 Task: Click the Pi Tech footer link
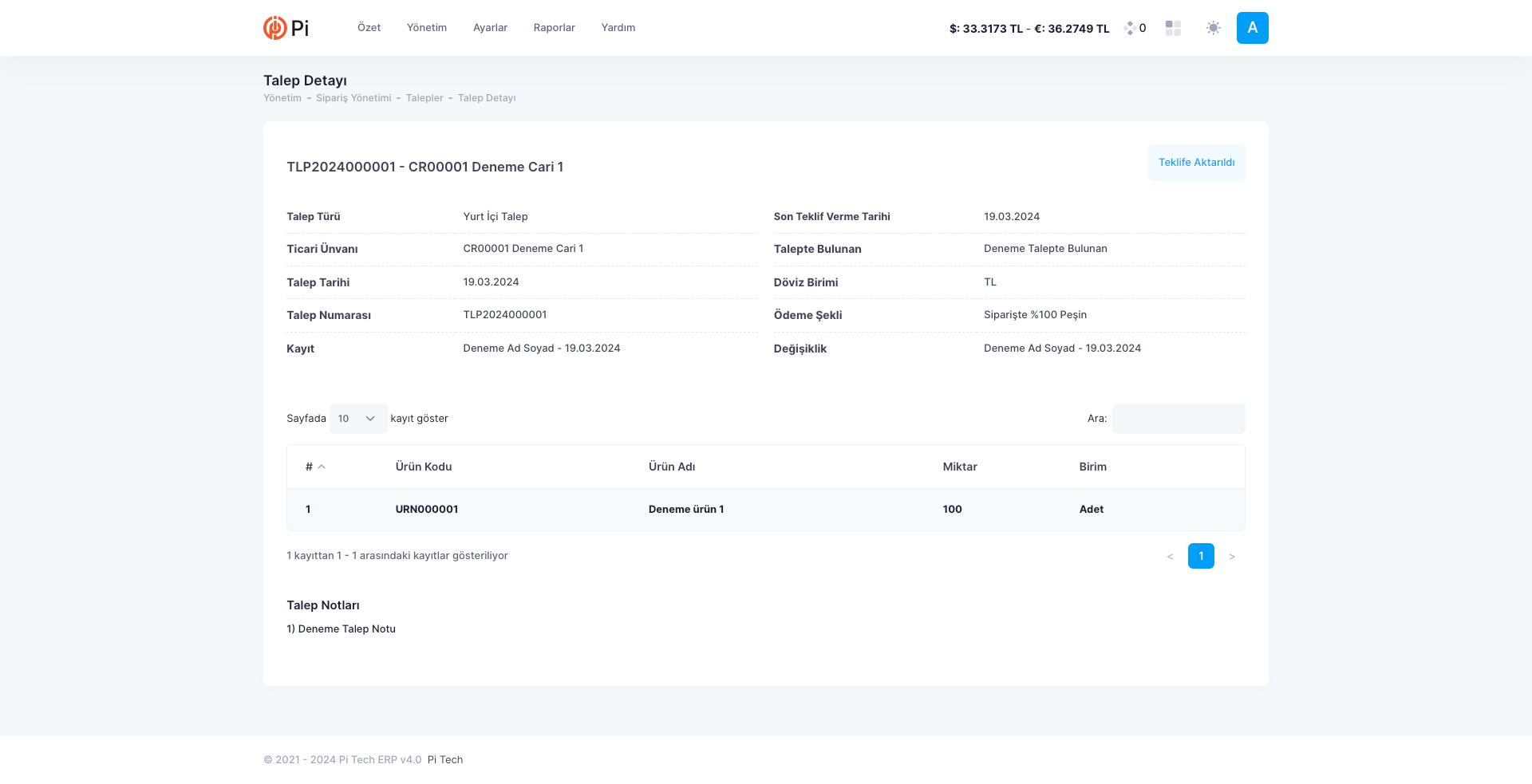(x=445, y=760)
